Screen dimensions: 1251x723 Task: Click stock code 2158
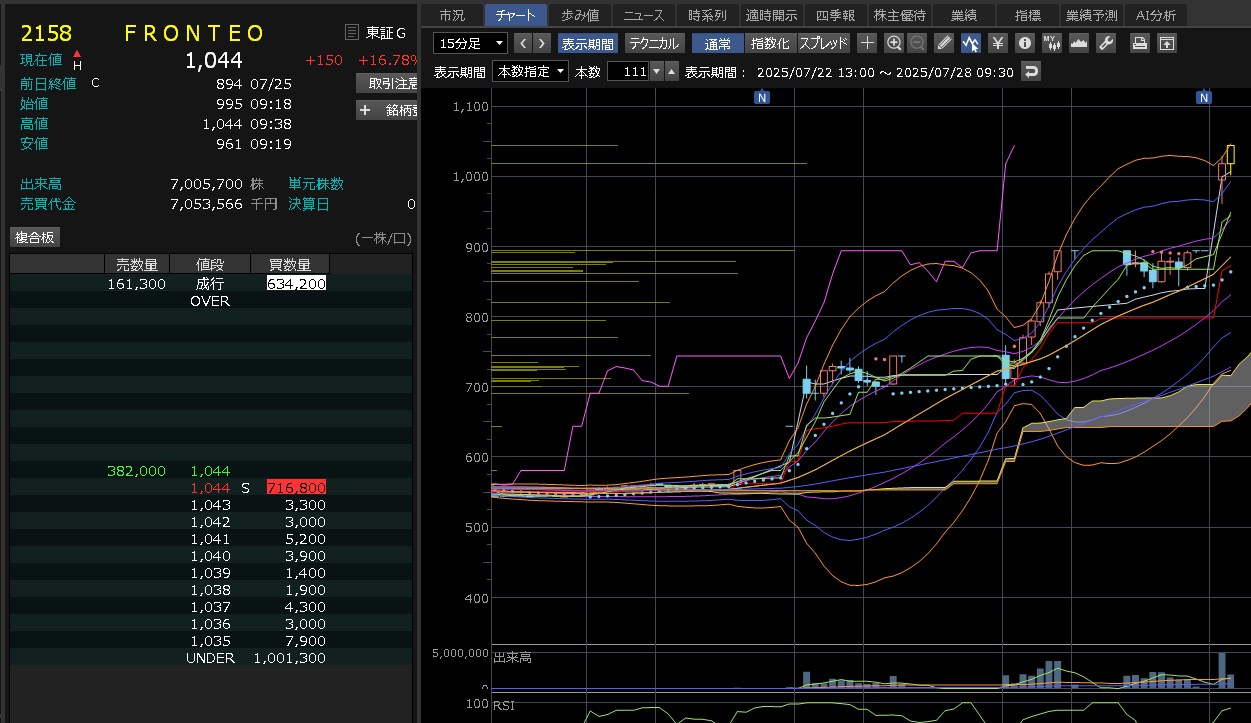[x=46, y=33]
